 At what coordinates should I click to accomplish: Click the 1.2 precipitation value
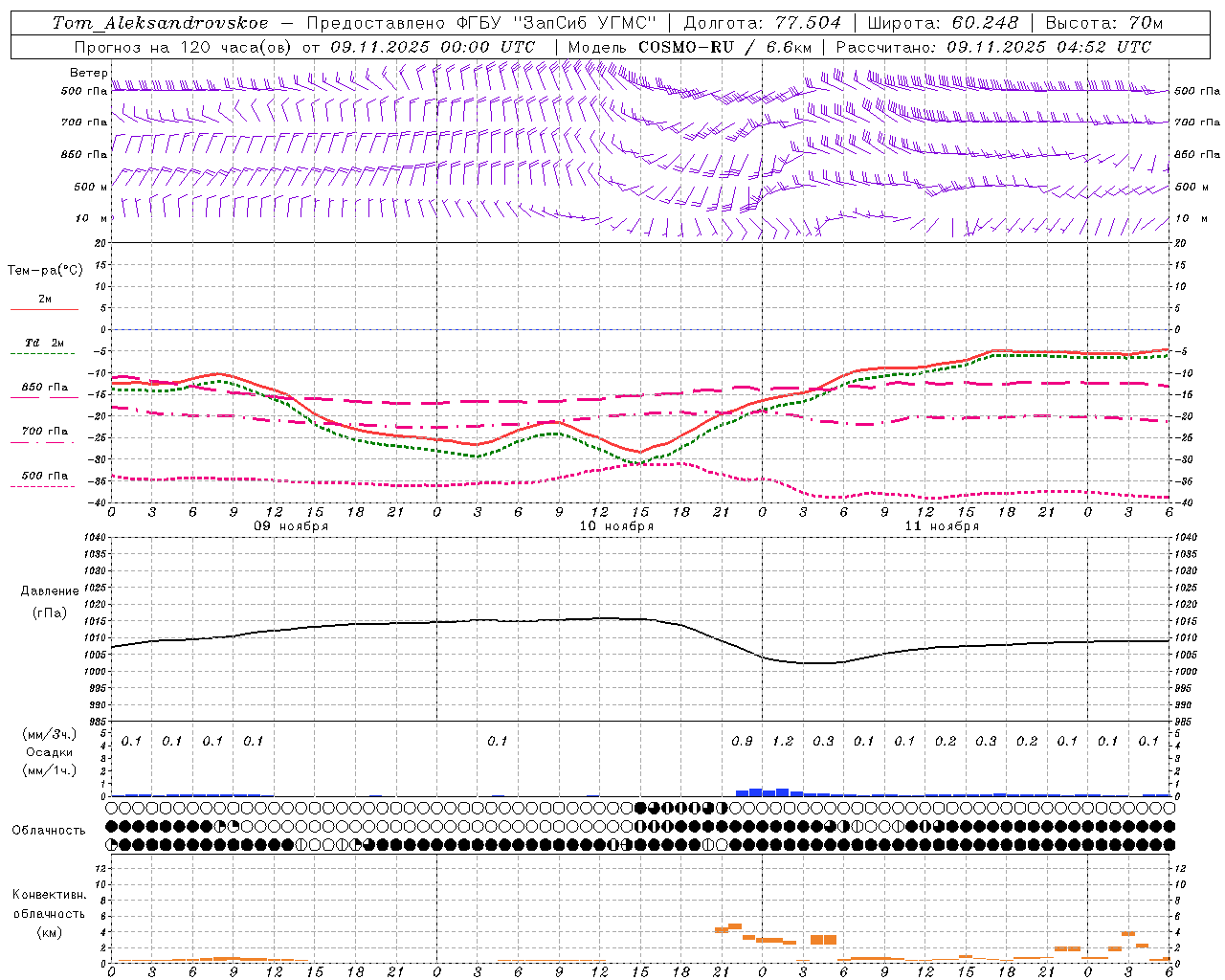point(783,742)
